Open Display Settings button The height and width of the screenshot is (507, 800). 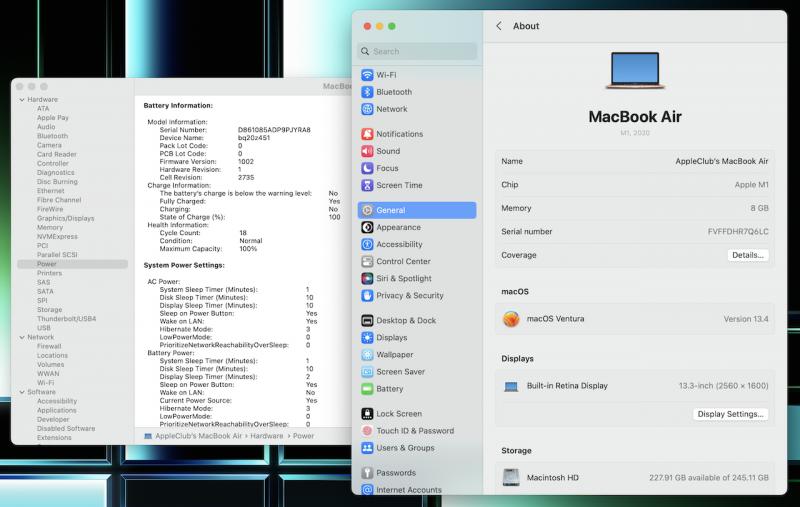[x=730, y=414]
